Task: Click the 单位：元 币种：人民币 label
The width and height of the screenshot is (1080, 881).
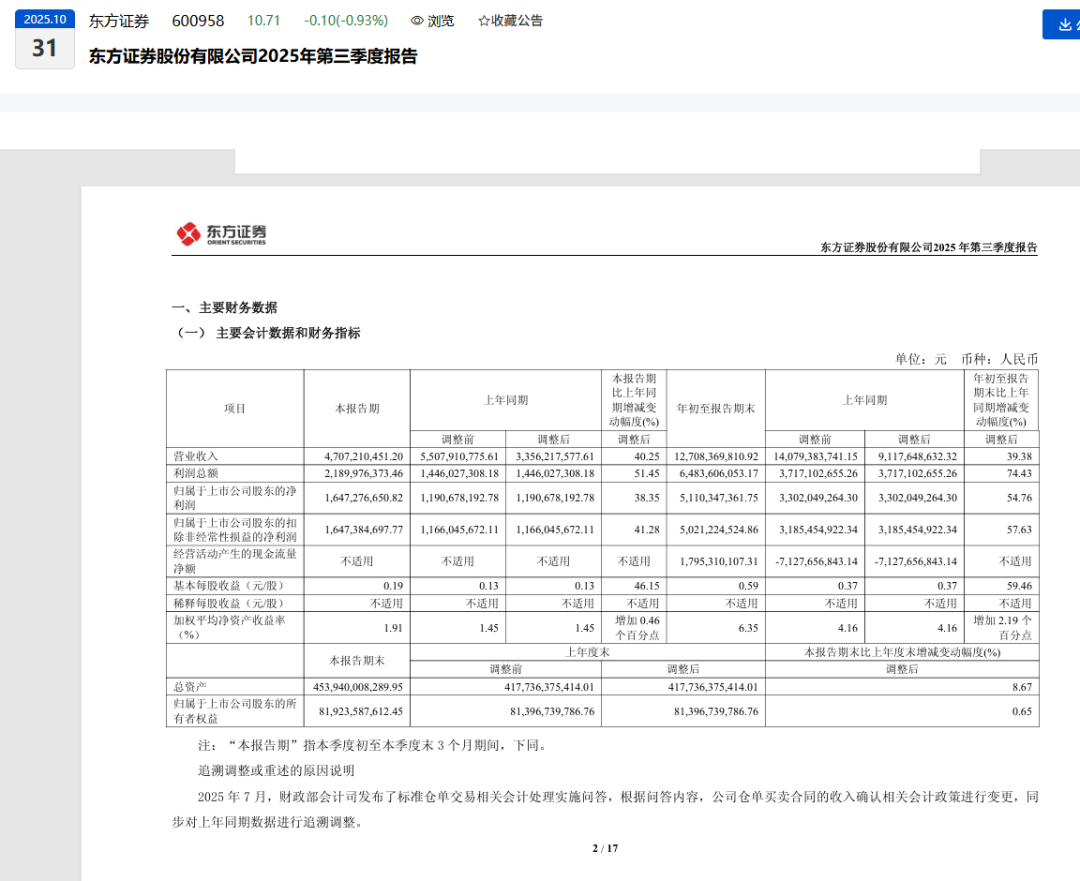Action: click(966, 359)
